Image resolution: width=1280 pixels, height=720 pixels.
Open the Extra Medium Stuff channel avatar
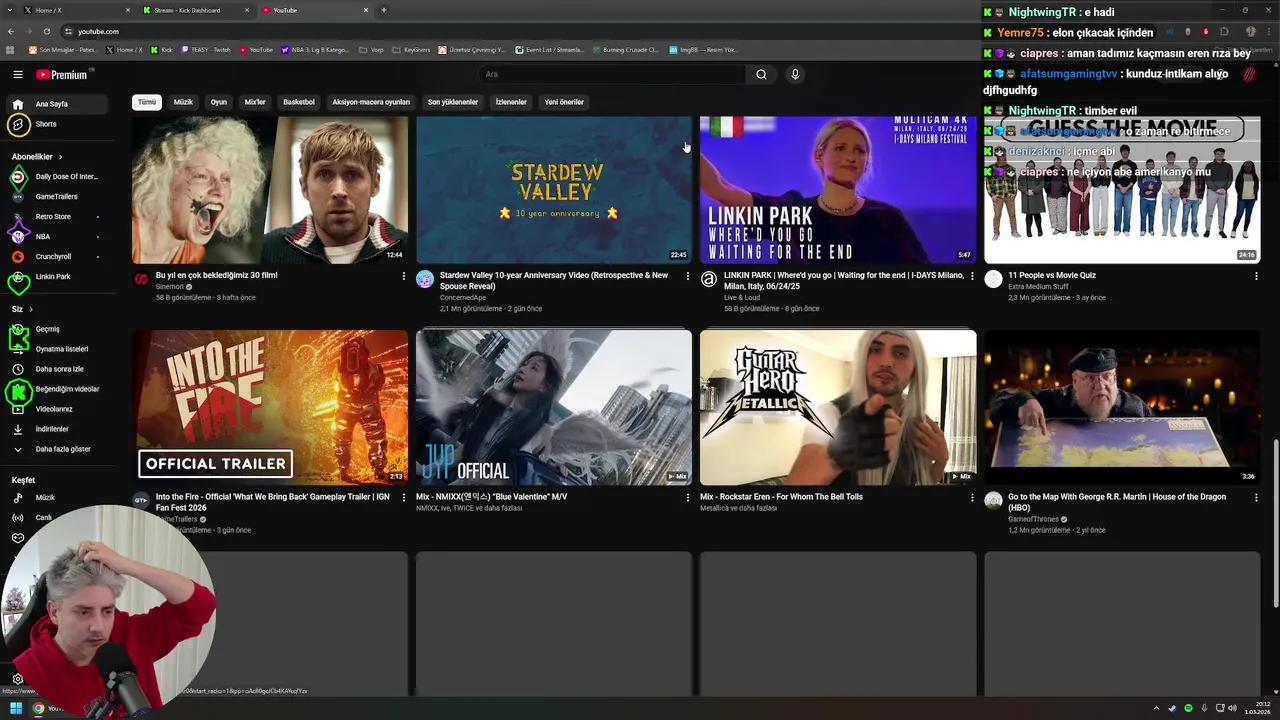click(993, 279)
